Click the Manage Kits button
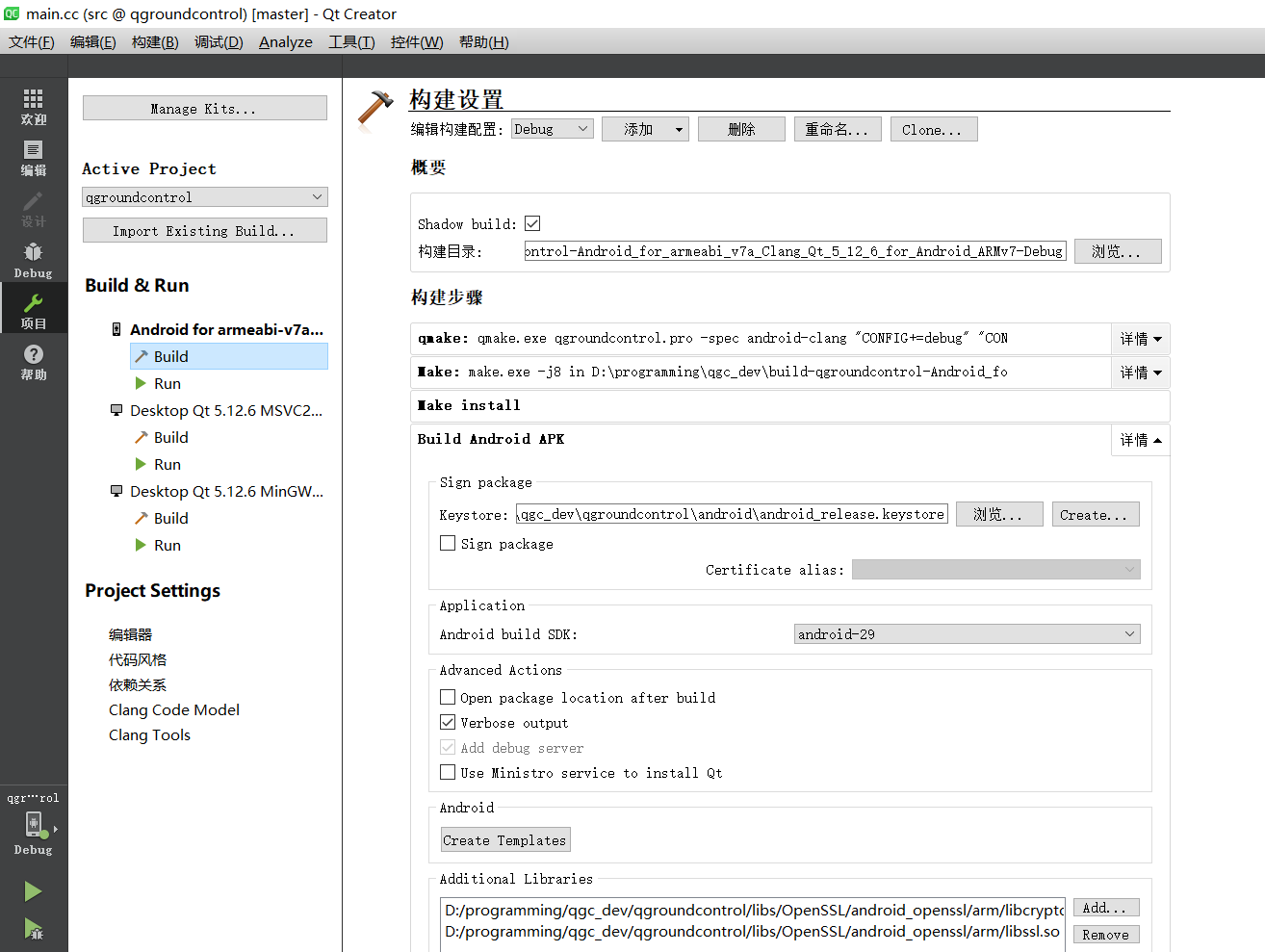The image size is (1265, 952). (204, 107)
